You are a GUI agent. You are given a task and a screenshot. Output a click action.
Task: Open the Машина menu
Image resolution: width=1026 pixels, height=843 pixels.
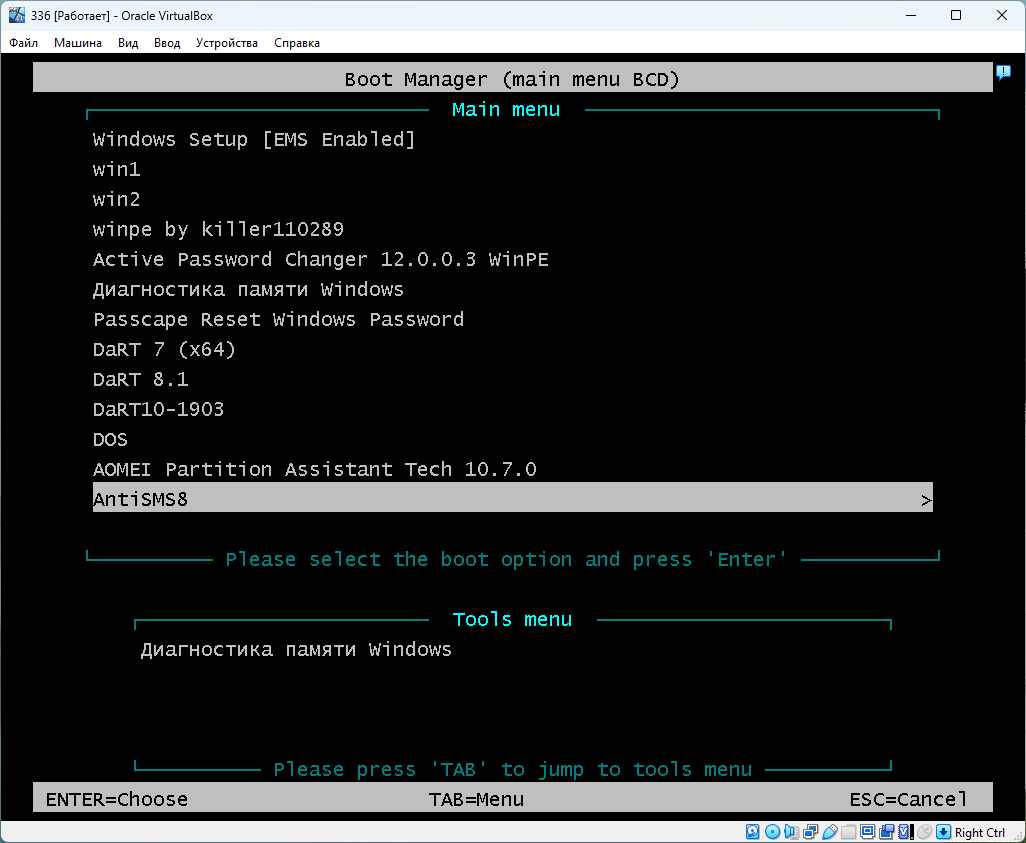[78, 43]
